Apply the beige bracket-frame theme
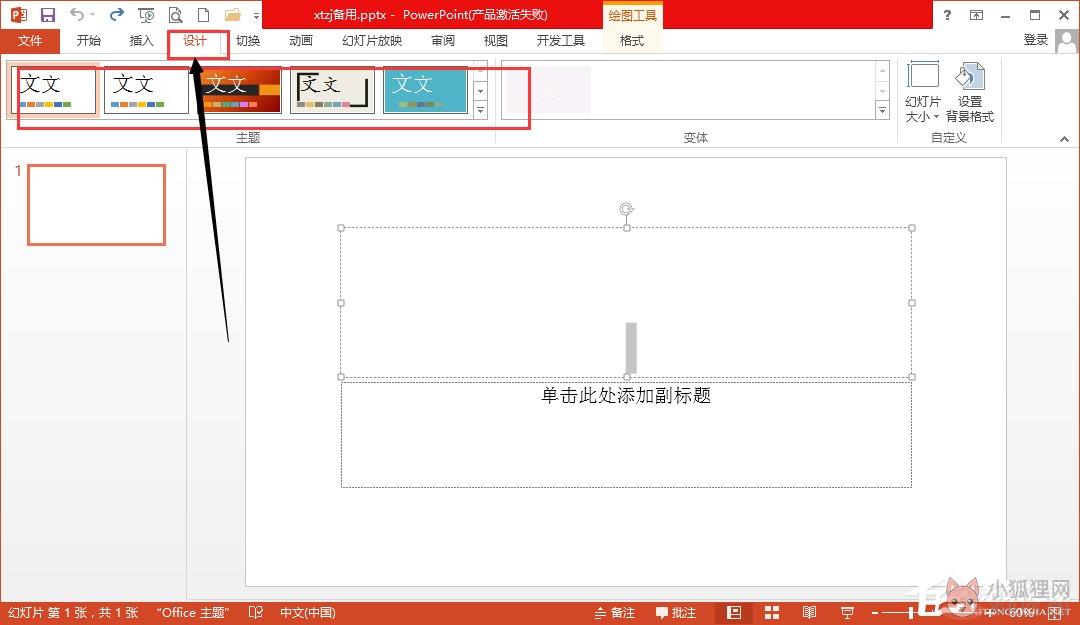Screen dimensions: 1080x625 (x=332, y=90)
